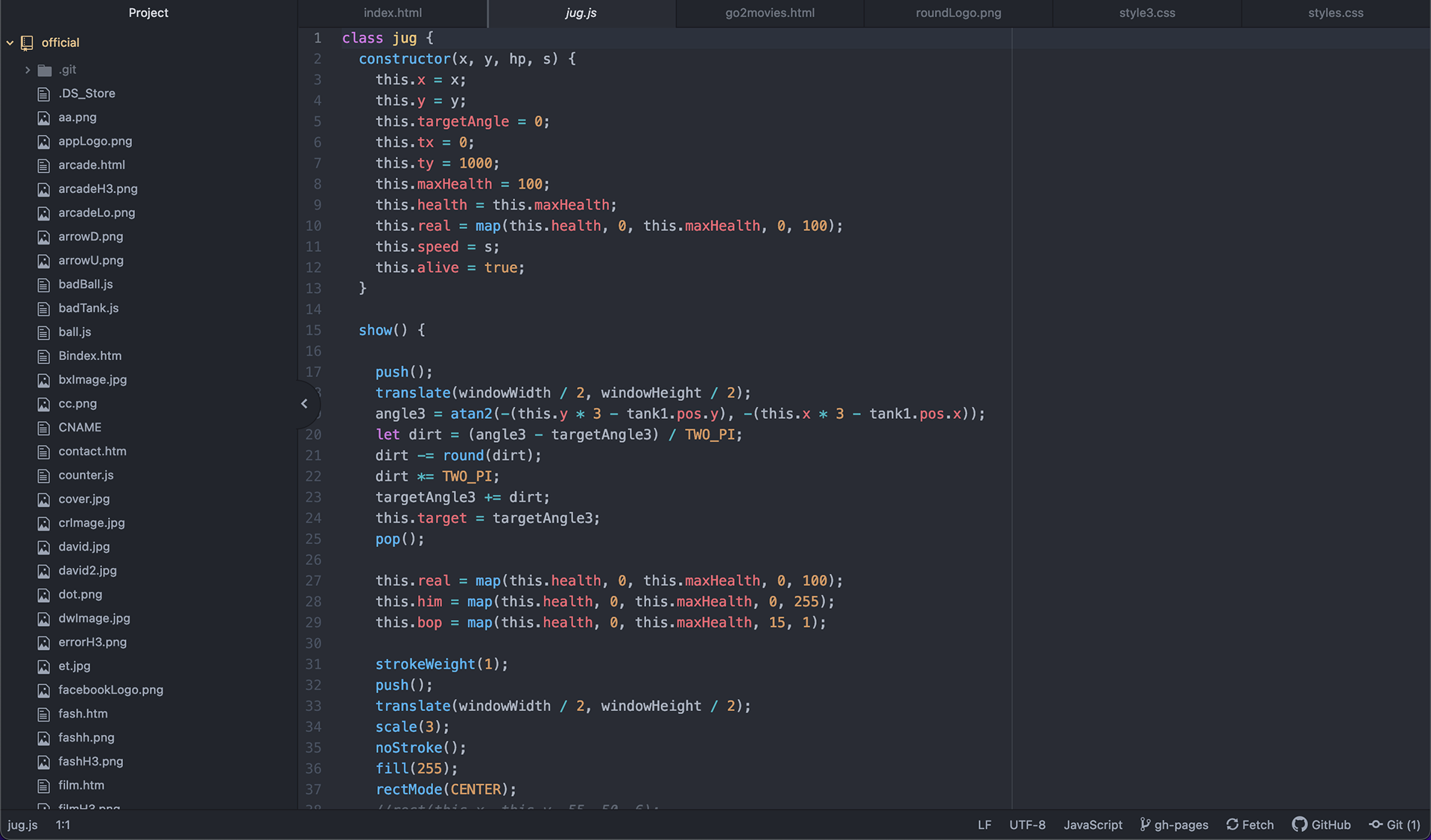The height and width of the screenshot is (840, 1431).
Task: Expand the .git folder chevron
Action: [x=28, y=70]
